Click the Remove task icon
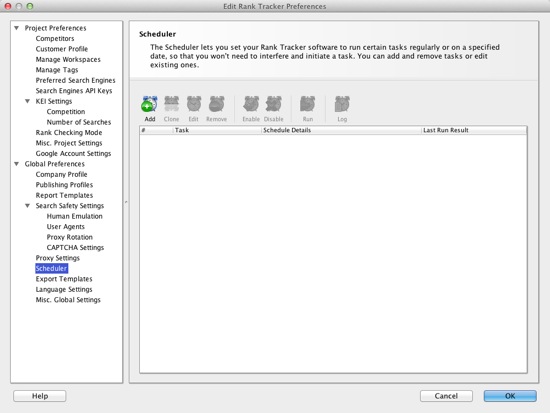550x413 pixels. click(216, 104)
